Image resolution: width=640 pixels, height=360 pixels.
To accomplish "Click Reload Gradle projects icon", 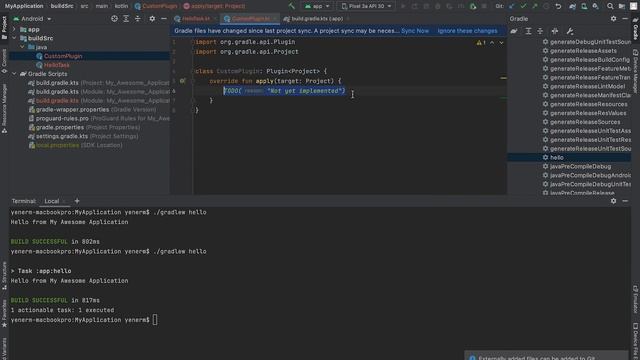I will pyautogui.click(x=514, y=31).
